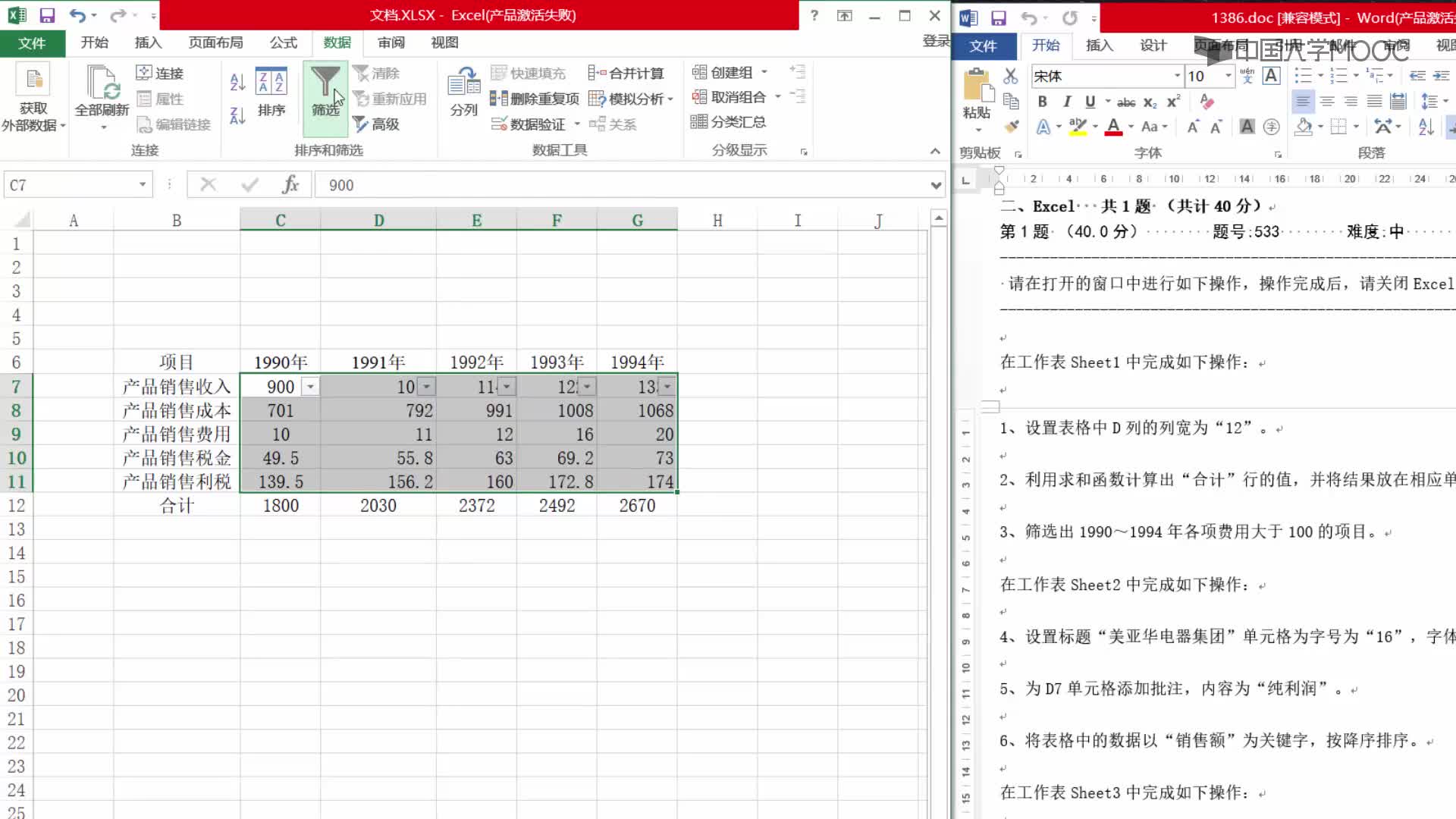Click Connections (连接) icon in Excel ribbon
This screenshot has width=1456, height=819.
click(x=160, y=73)
